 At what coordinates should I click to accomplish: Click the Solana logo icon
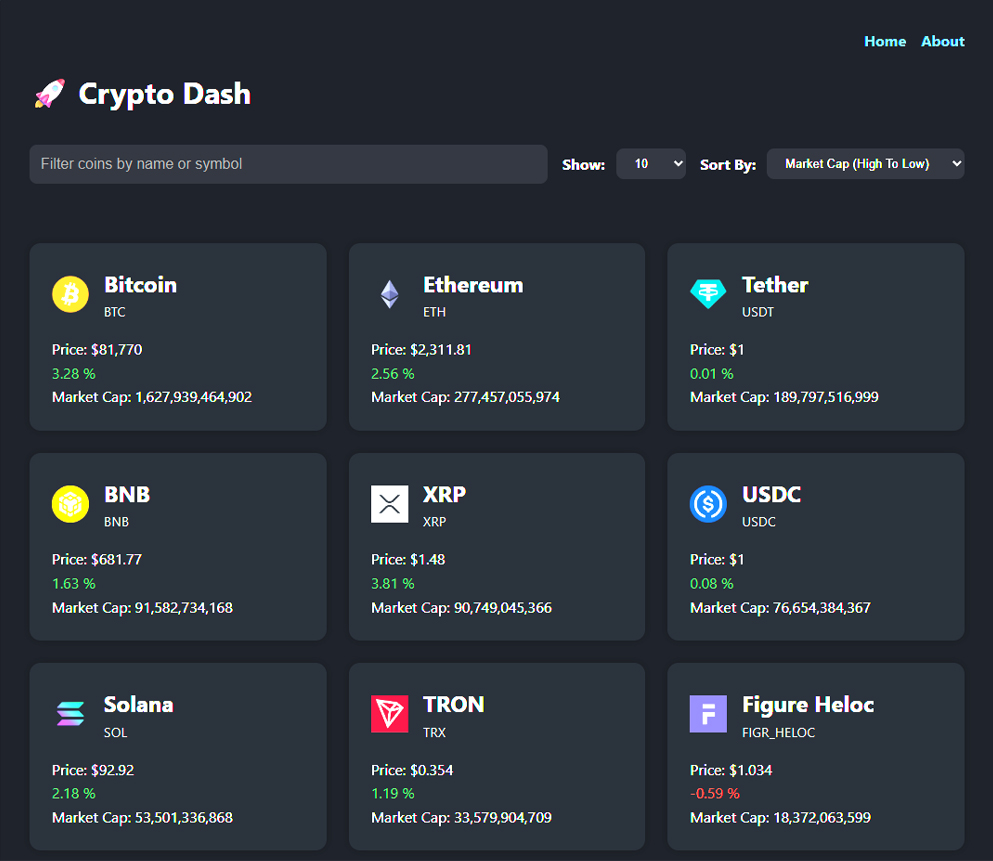70,714
